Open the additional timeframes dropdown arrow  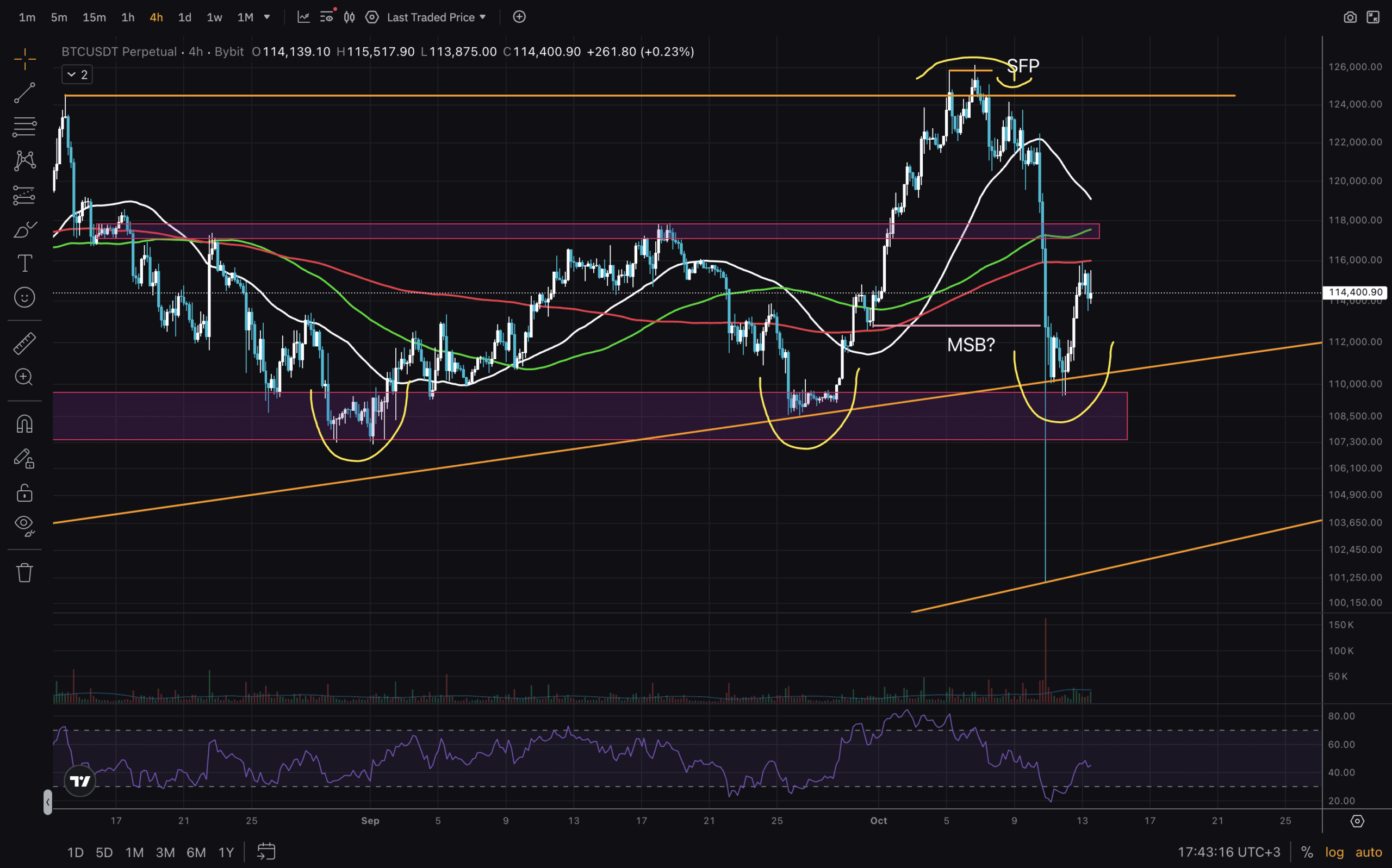coord(267,17)
